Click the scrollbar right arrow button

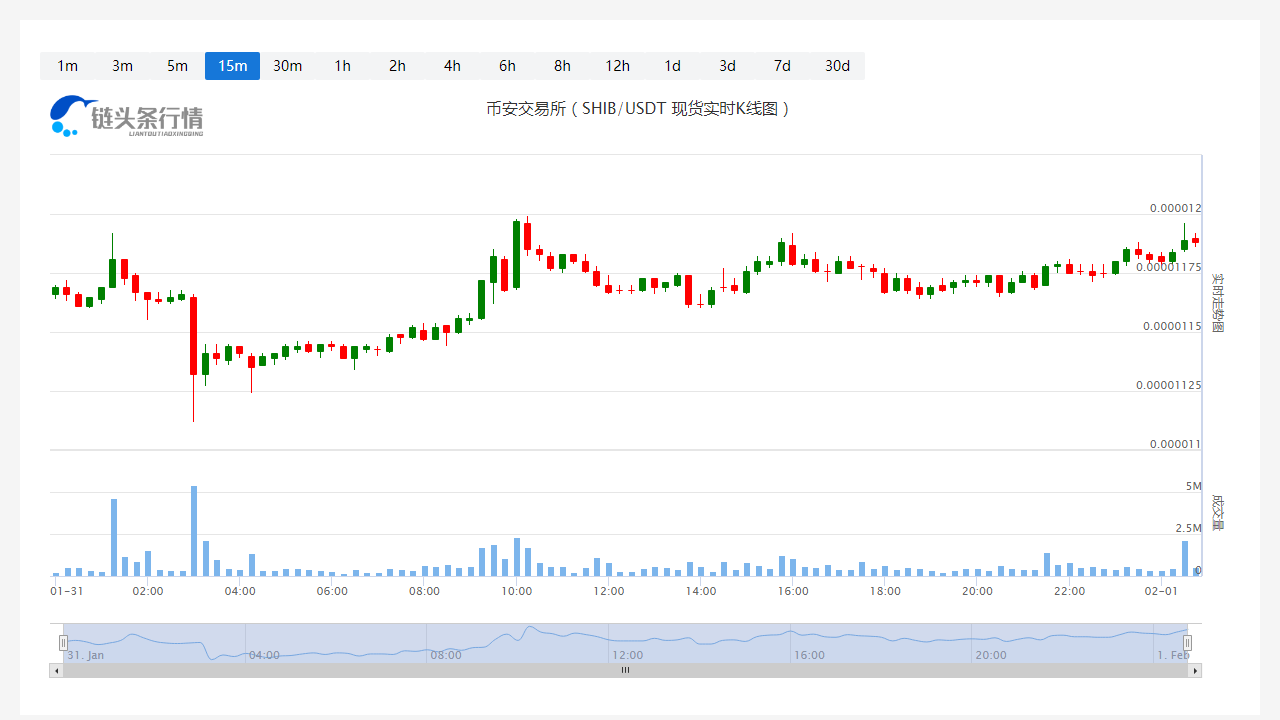pos(1196,670)
